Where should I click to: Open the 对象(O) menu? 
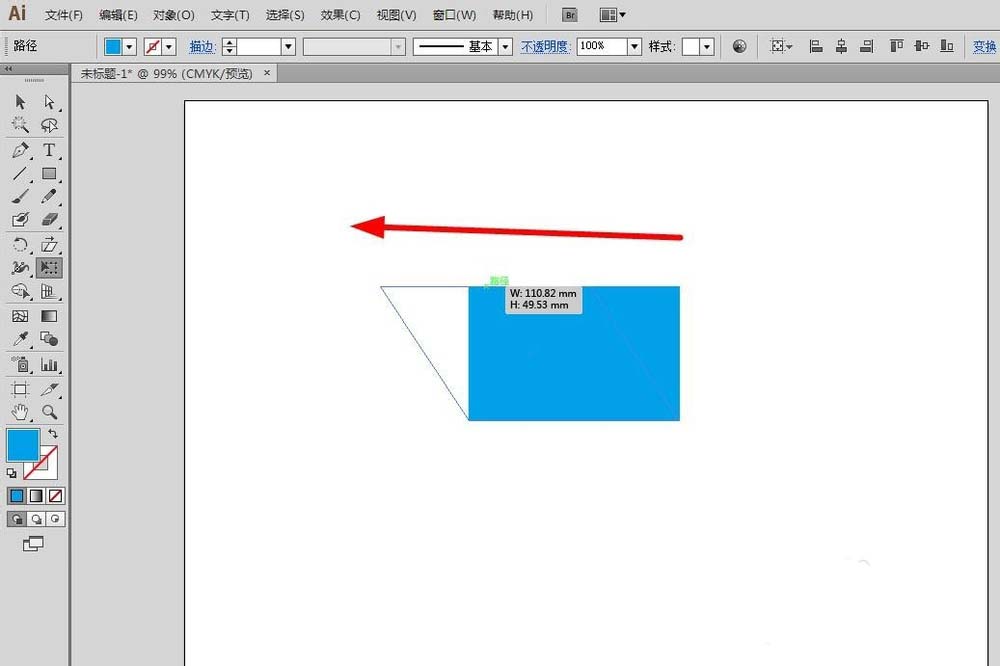pyautogui.click(x=173, y=15)
